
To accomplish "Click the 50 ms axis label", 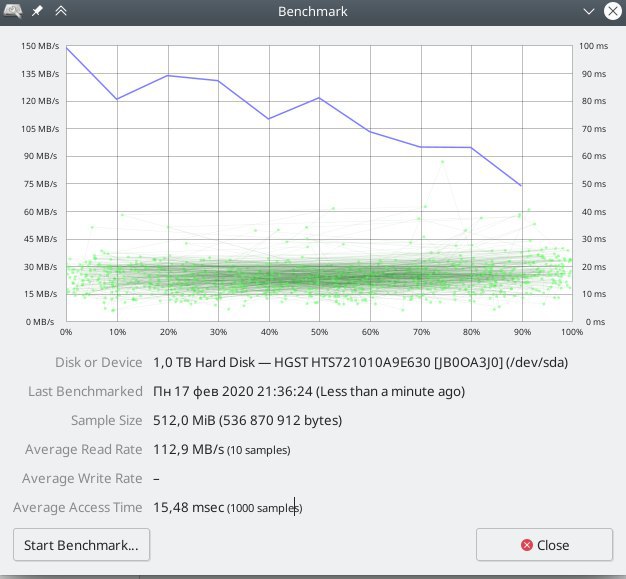I will click(x=594, y=184).
